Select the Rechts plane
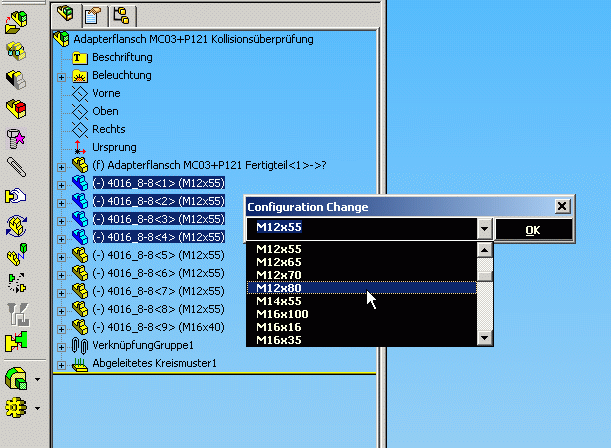Screen dimensions: 611x448 tap(109, 129)
